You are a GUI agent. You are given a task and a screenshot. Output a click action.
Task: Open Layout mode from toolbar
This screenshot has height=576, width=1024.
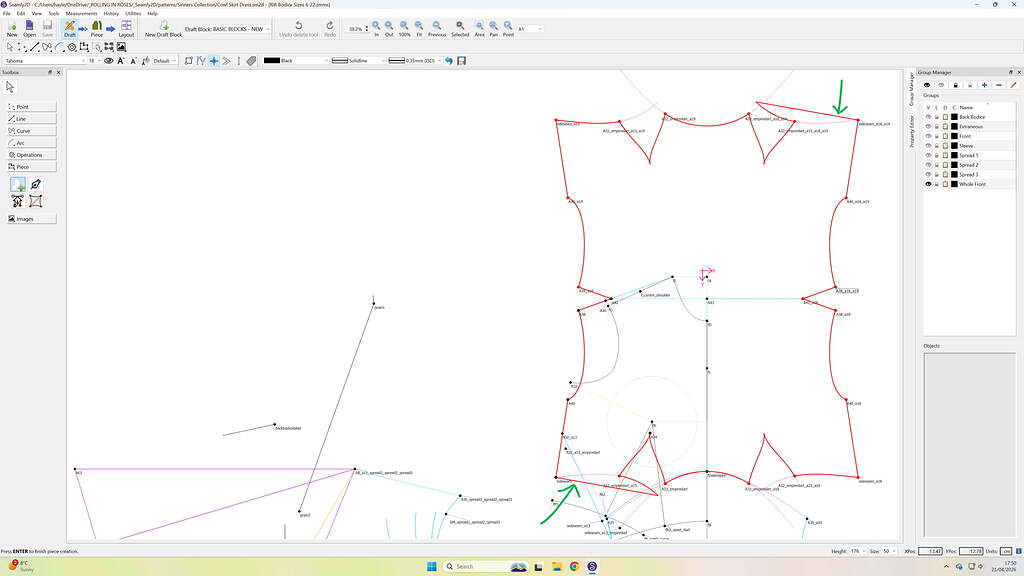tap(126, 28)
